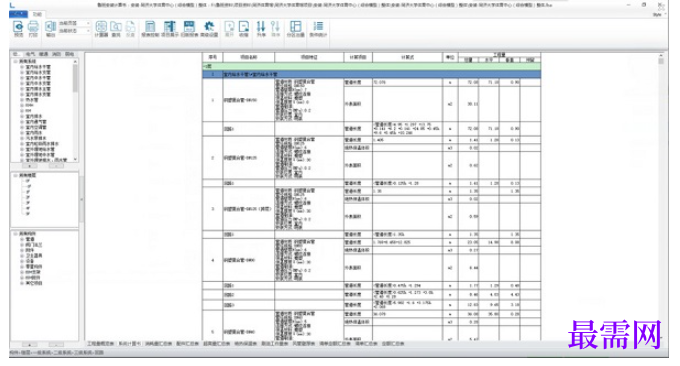This screenshot has height=366, width=680.
Task: Click the 查找 search folder icon
Action: pos(116,29)
